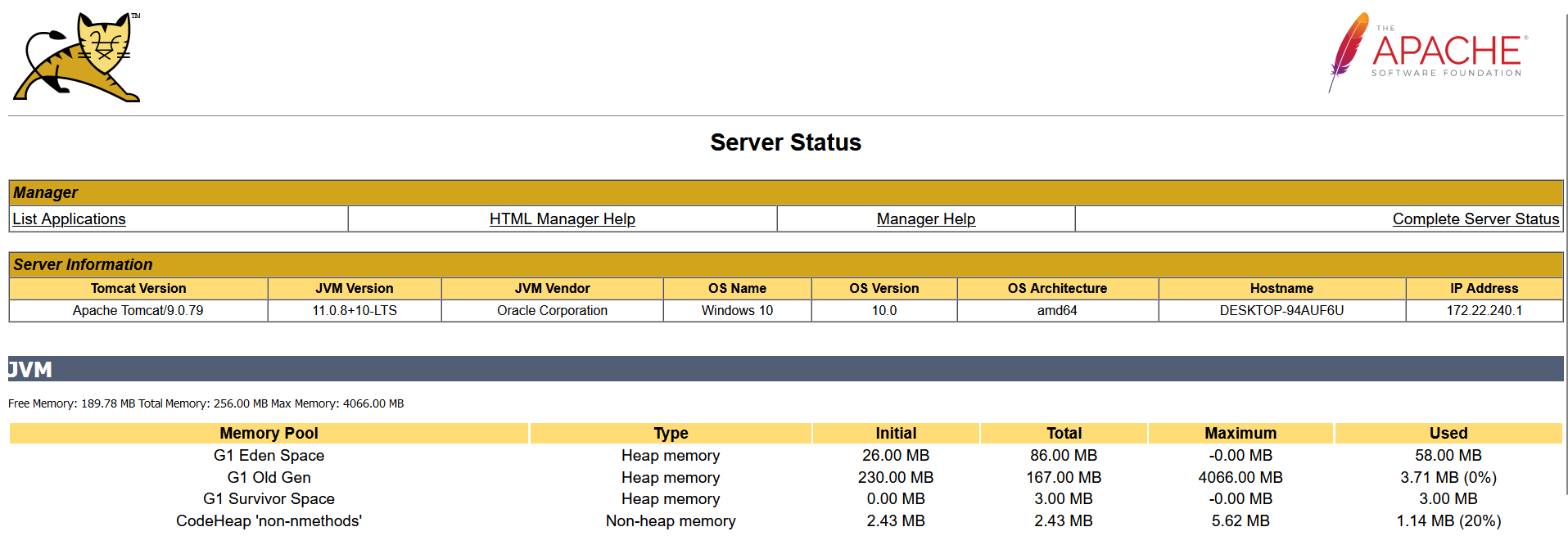
Task: Click the JVM version 11.0.8+10-LTS cell
Action: pyautogui.click(x=354, y=311)
